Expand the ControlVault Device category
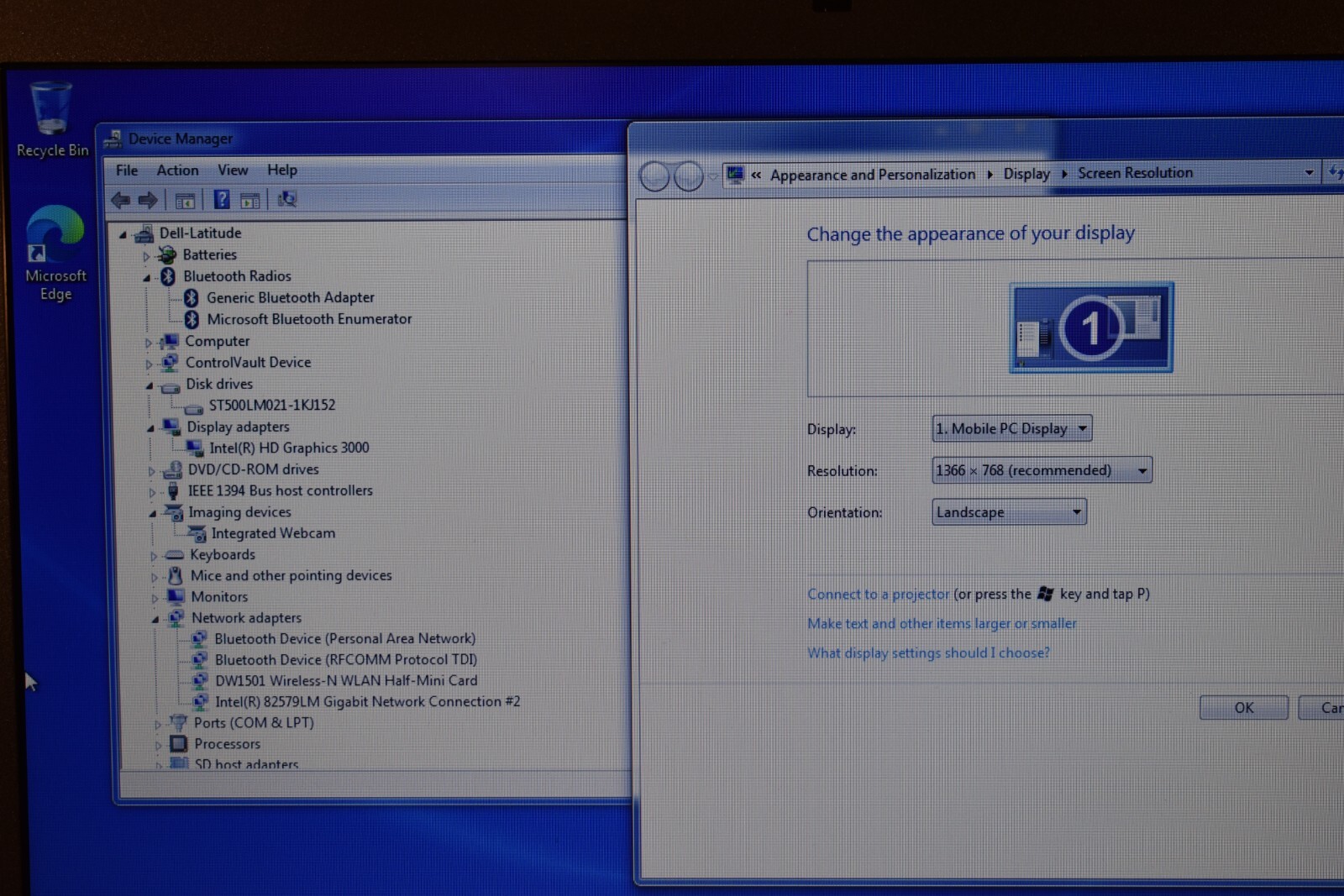 149,364
